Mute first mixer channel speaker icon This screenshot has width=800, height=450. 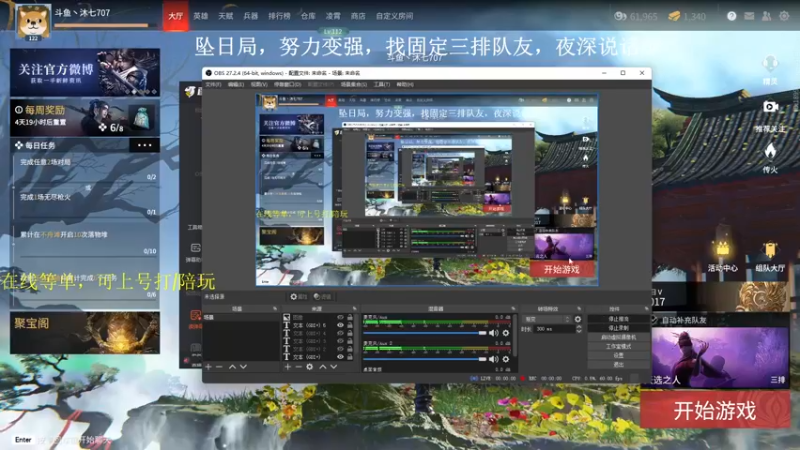[493, 333]
